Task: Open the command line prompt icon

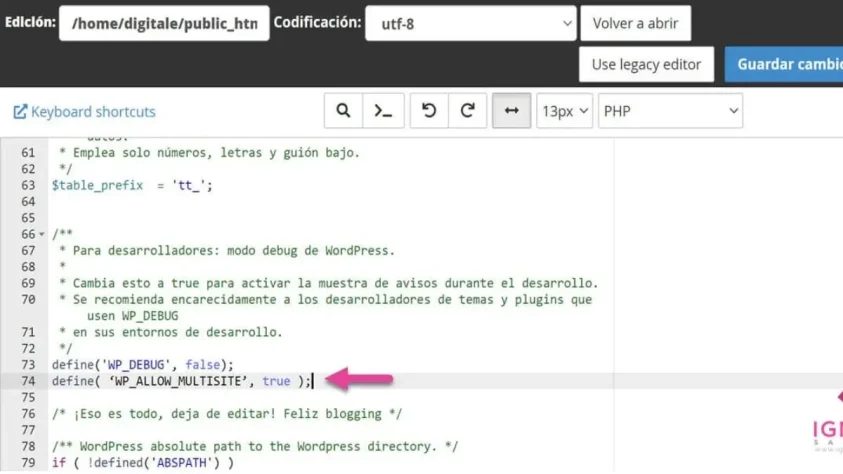Action: [383, 111]
